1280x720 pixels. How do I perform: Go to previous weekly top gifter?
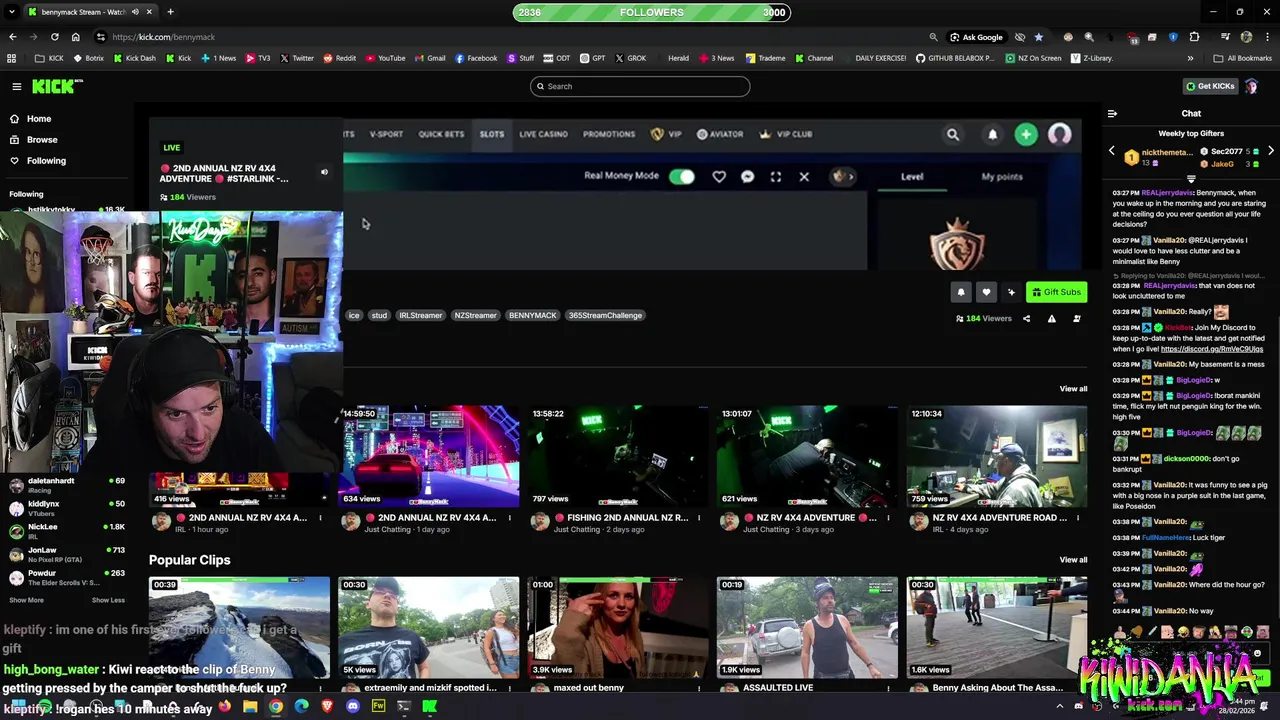pyautogui.click(x=1111, y=151)
